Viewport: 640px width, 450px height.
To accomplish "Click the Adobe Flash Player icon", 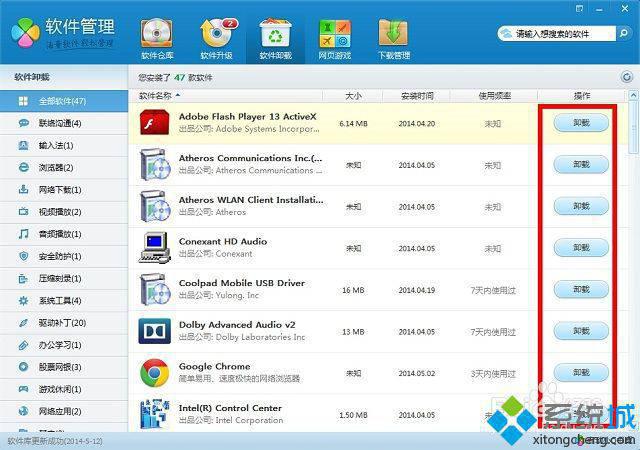I will 154,122.
